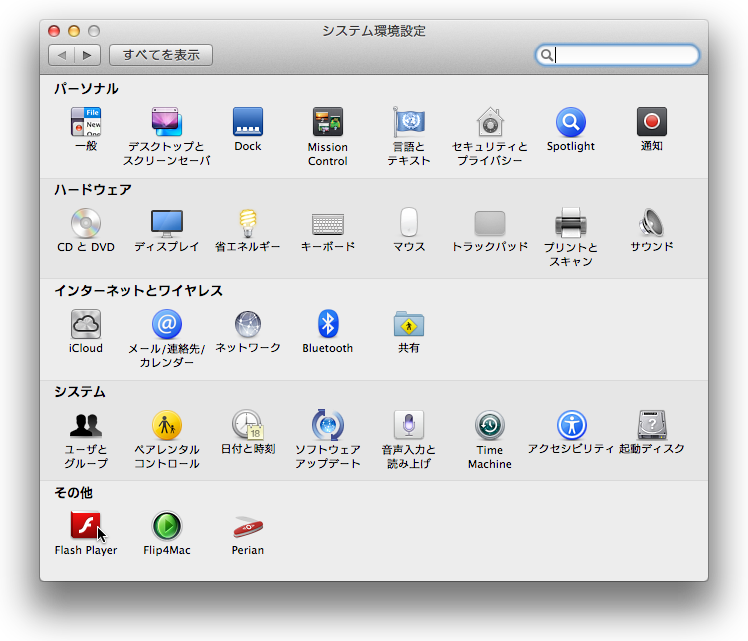
Task: Click the forward arrow navigation button
Action: coord(88,55)
